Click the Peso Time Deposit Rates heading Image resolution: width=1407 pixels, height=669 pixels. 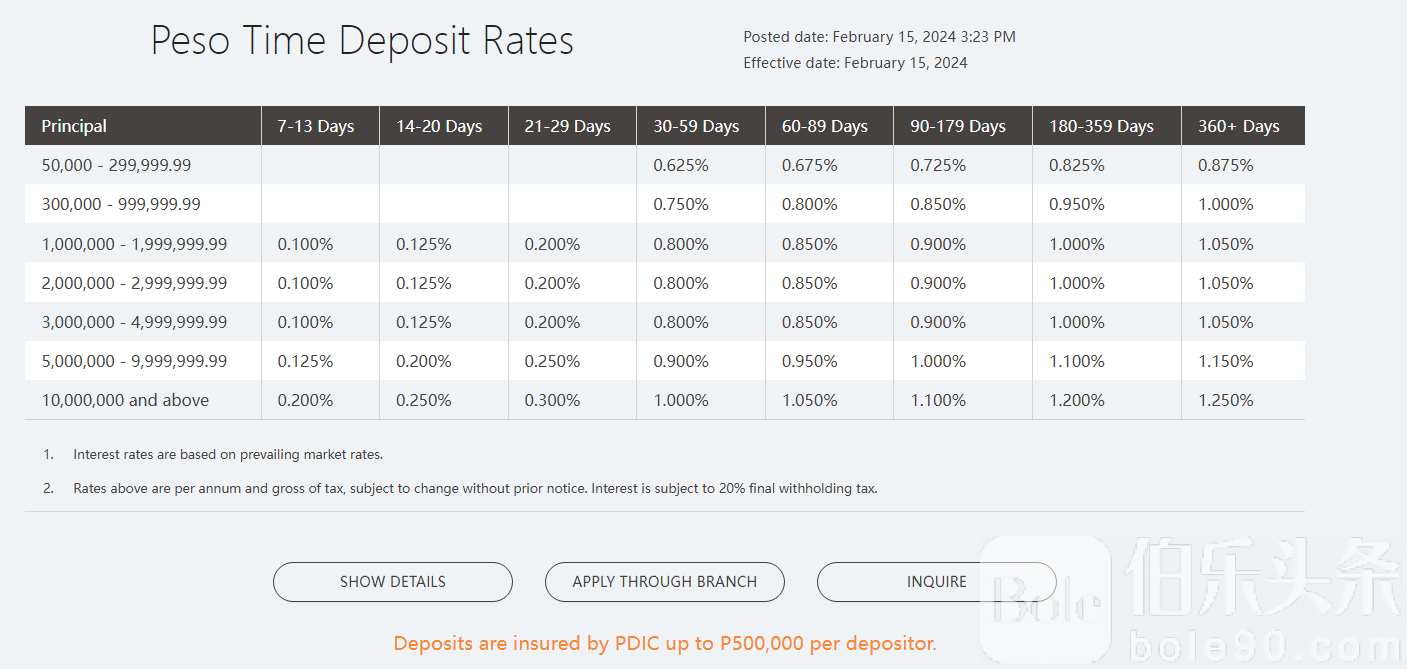pos(362,41)
